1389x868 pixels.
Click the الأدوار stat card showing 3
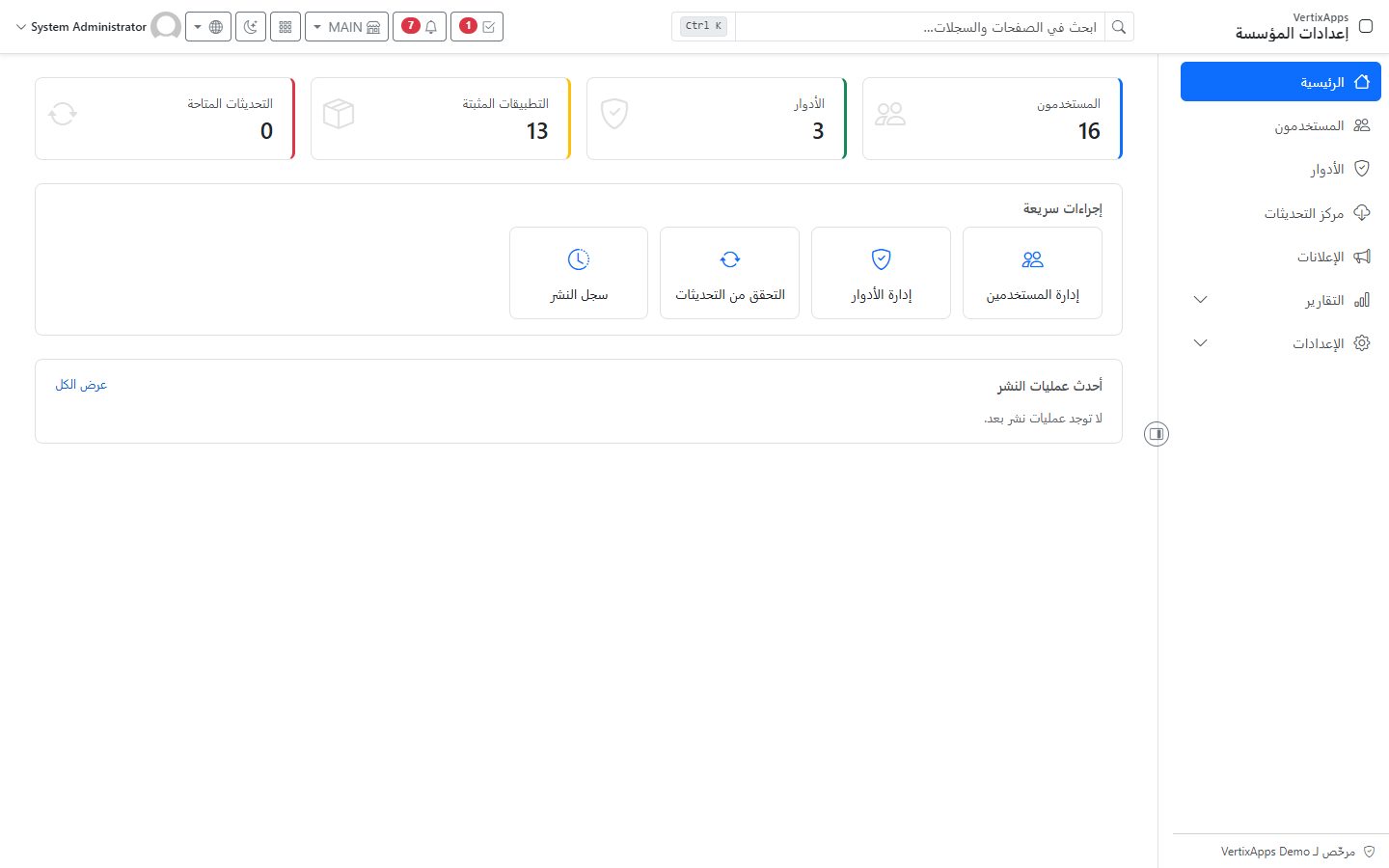coord(717,119)
